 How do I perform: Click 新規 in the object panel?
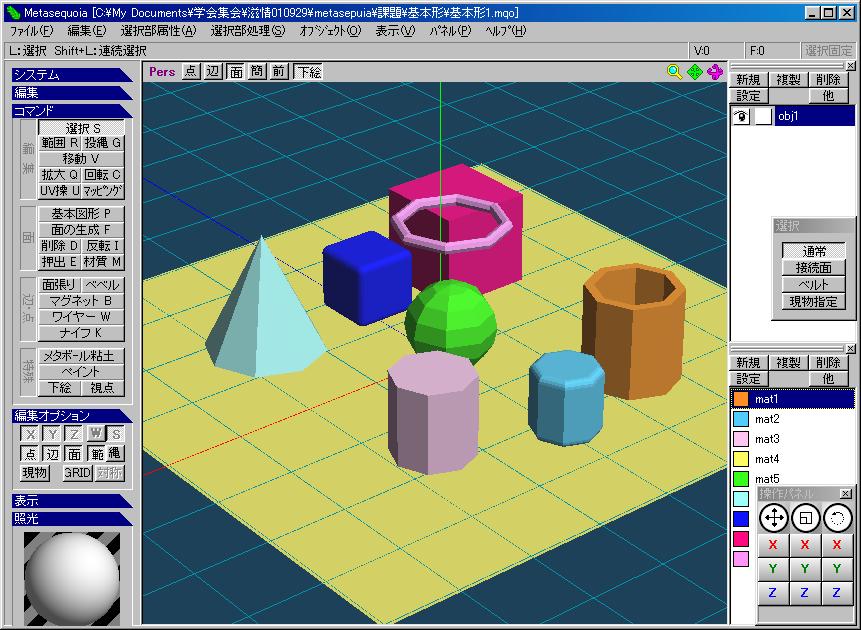(748, 80)
